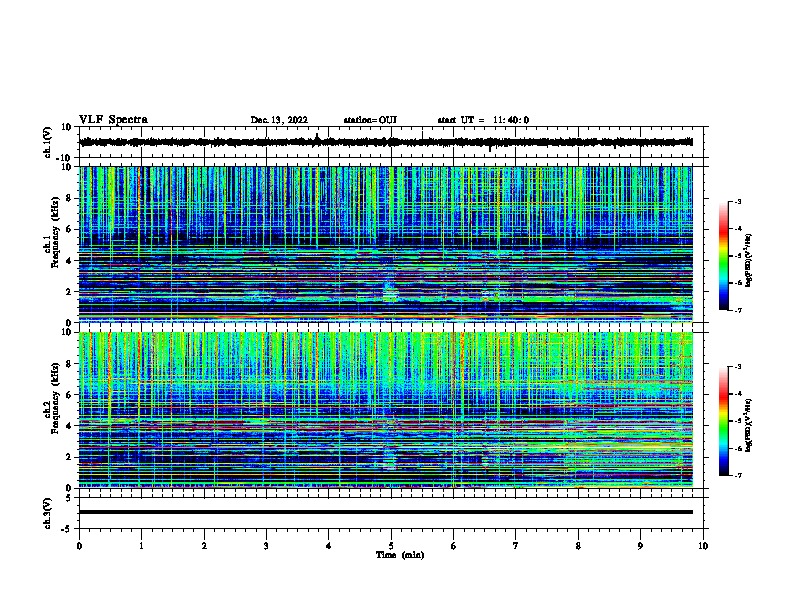Viewport: 792px width, 612px height.
Task: Click the "8" kHz tick on ch.1 frequency axis
Action: [x=70, y=198]
